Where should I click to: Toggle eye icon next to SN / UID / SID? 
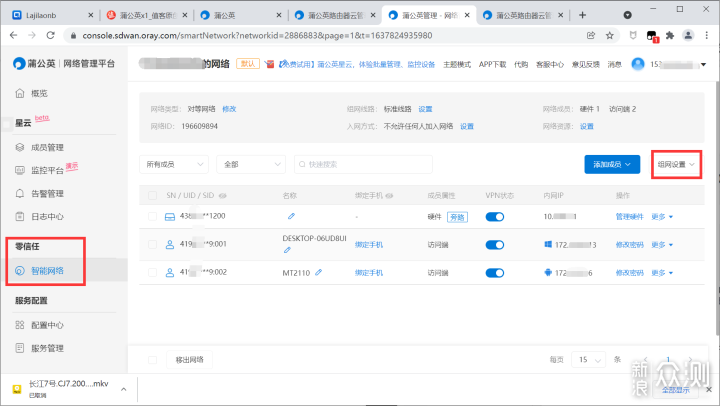223,196
